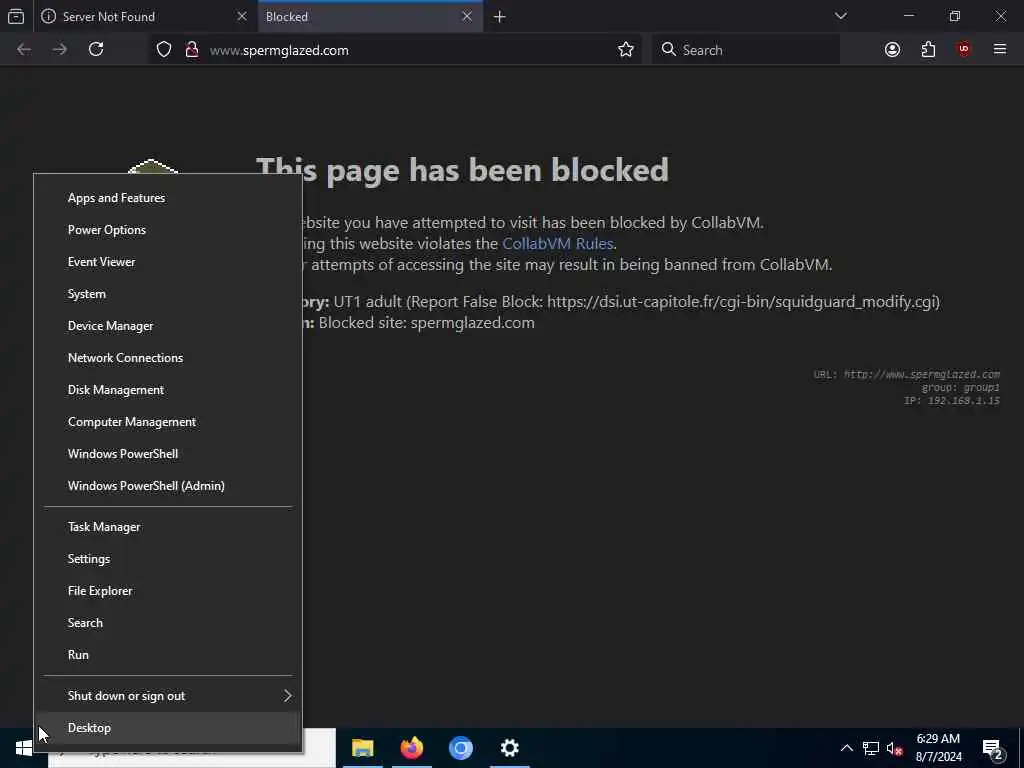
Task: Open the notification center in taskbar
Action: click(x=992, y=748)
